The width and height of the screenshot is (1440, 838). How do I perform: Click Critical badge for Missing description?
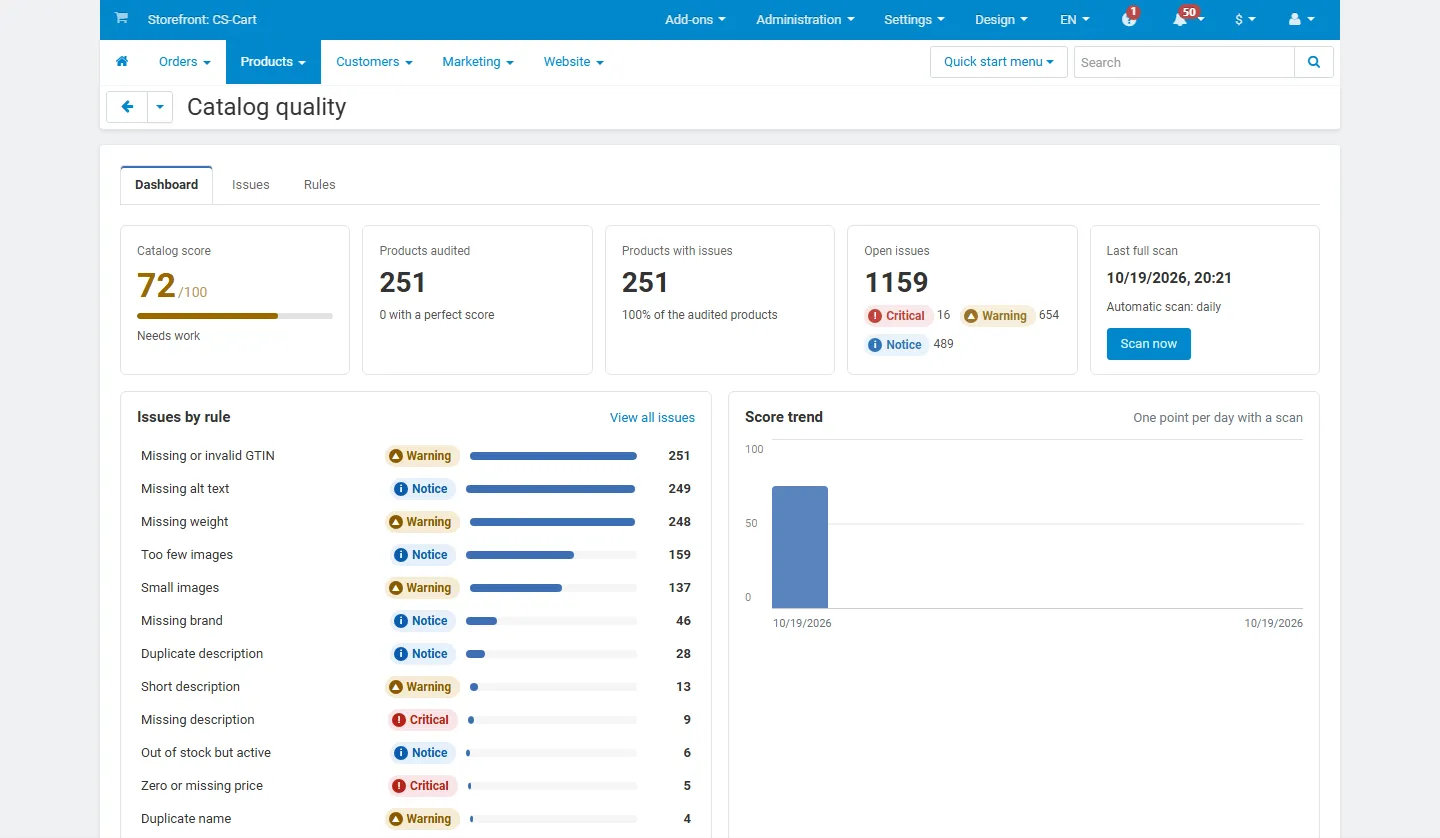(x=423, y=720)
